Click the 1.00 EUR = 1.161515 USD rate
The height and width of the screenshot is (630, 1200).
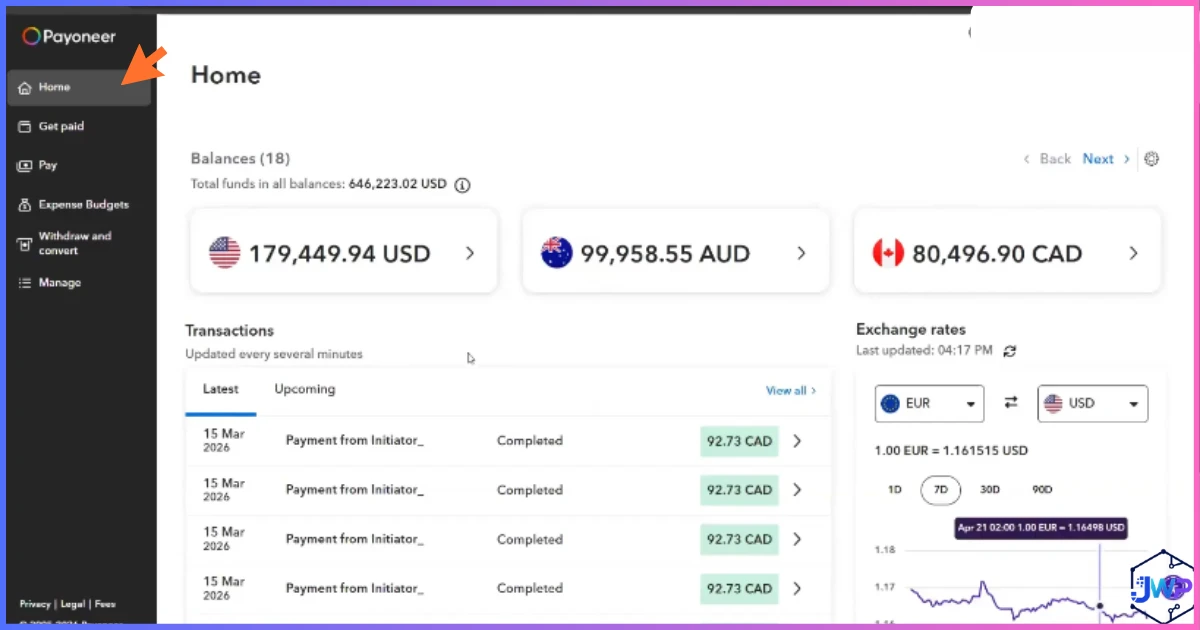[951, 451]
